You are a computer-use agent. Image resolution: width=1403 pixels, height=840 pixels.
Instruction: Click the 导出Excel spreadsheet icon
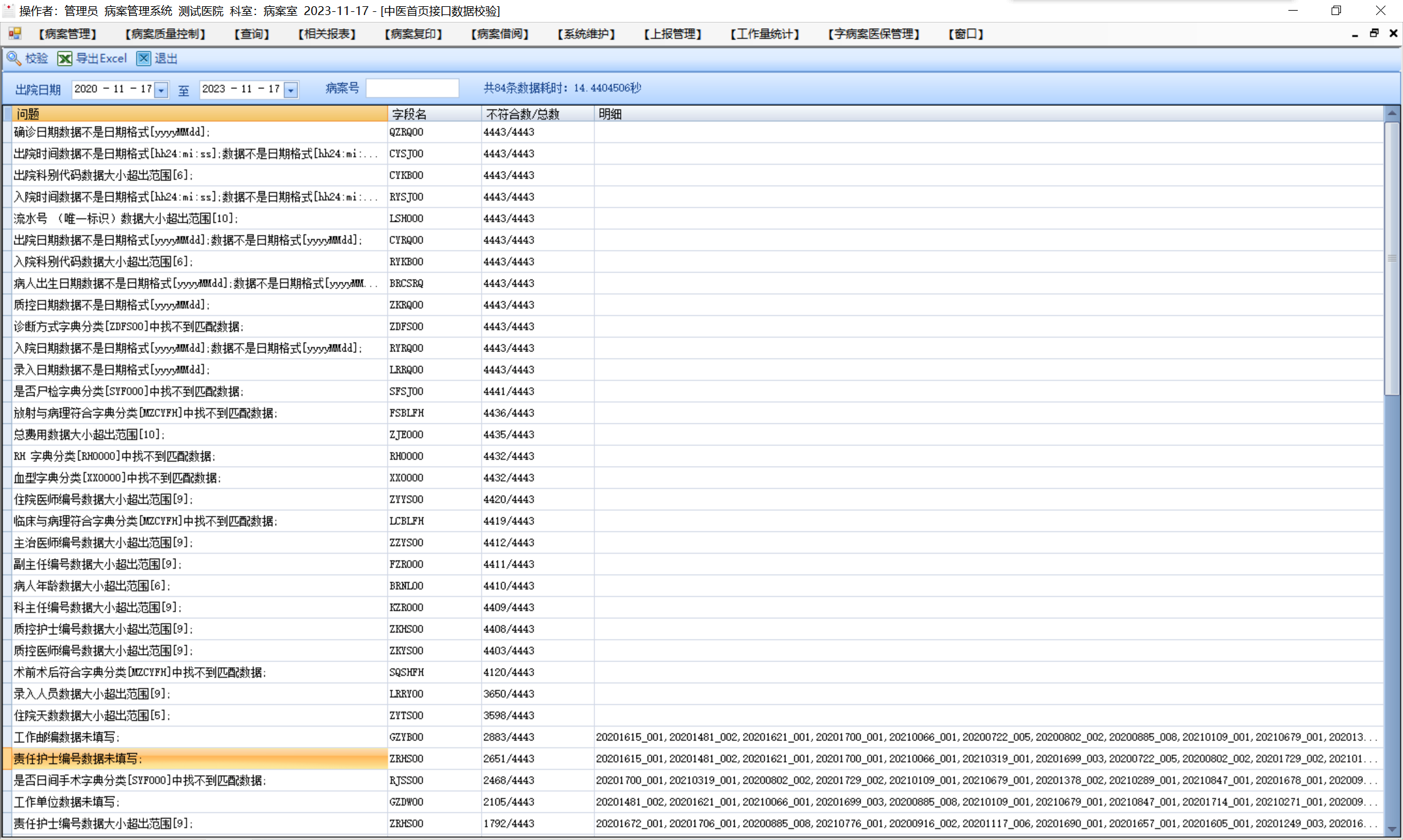[65, 58]
